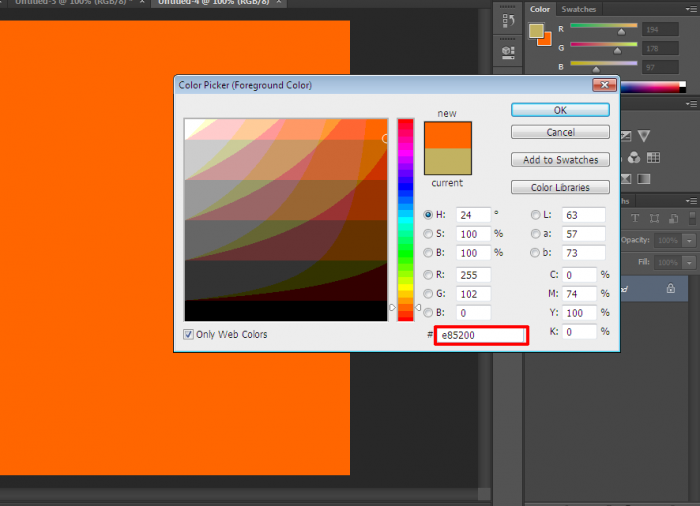Click the H value field showing 24
This screenshot has height=506, width=700.
coord(473,215)
